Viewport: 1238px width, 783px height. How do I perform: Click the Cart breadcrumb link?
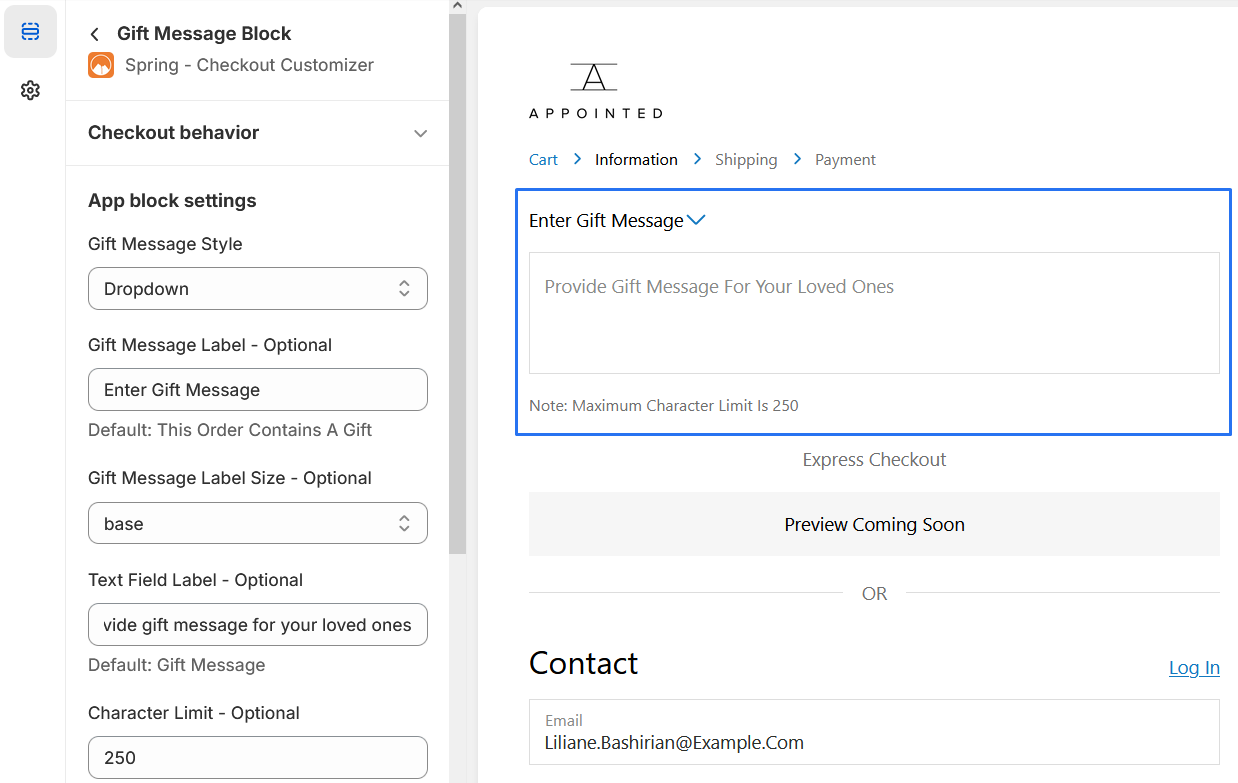[x=543, y=160]
